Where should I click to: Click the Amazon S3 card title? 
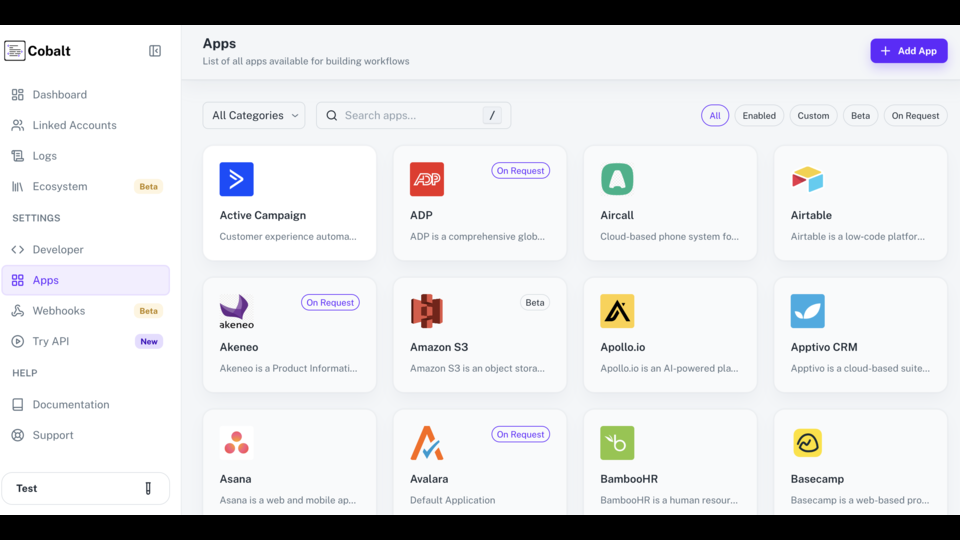(439, 347)
